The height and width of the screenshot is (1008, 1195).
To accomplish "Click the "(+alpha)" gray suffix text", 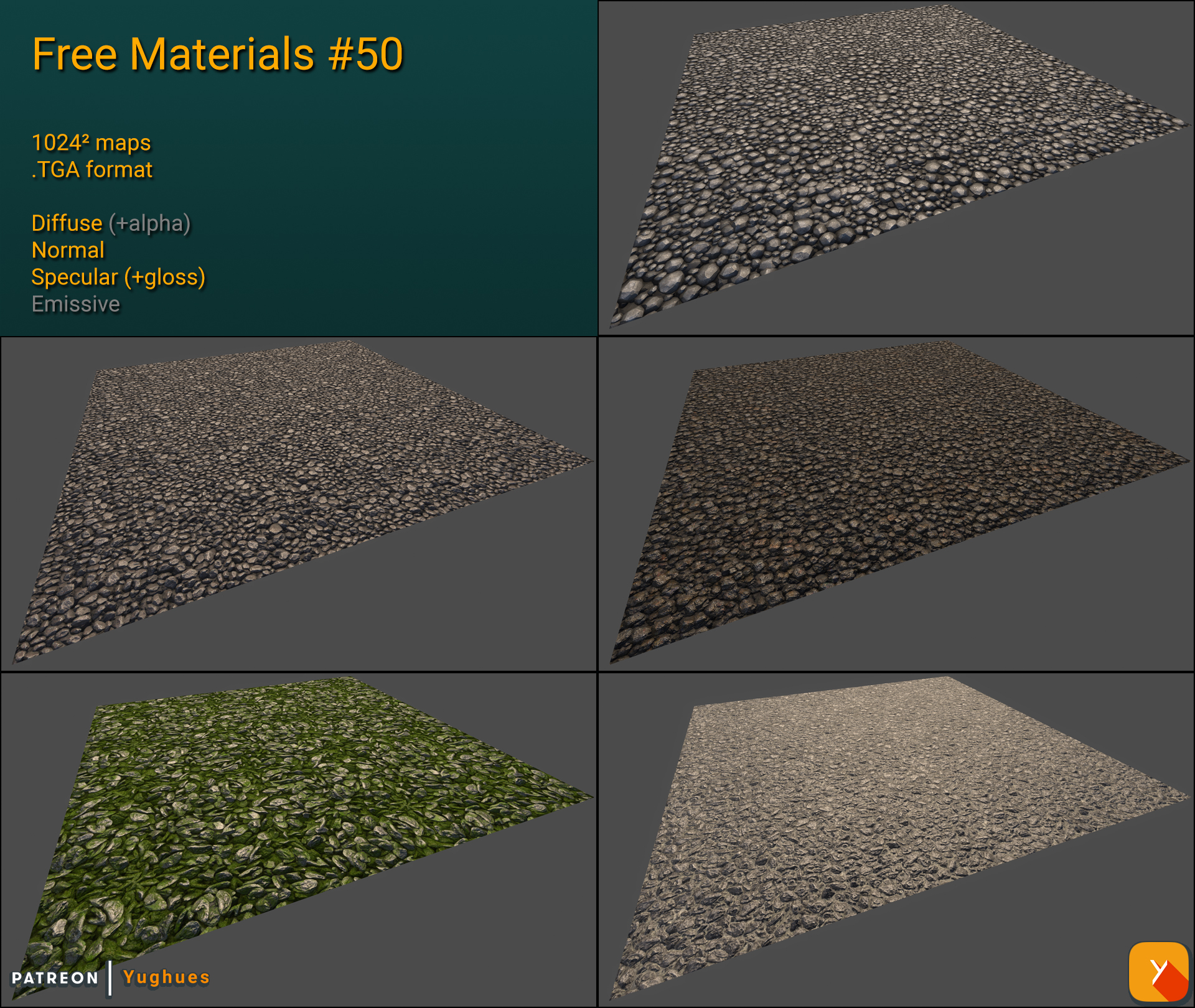I will (x=151, y=223).
